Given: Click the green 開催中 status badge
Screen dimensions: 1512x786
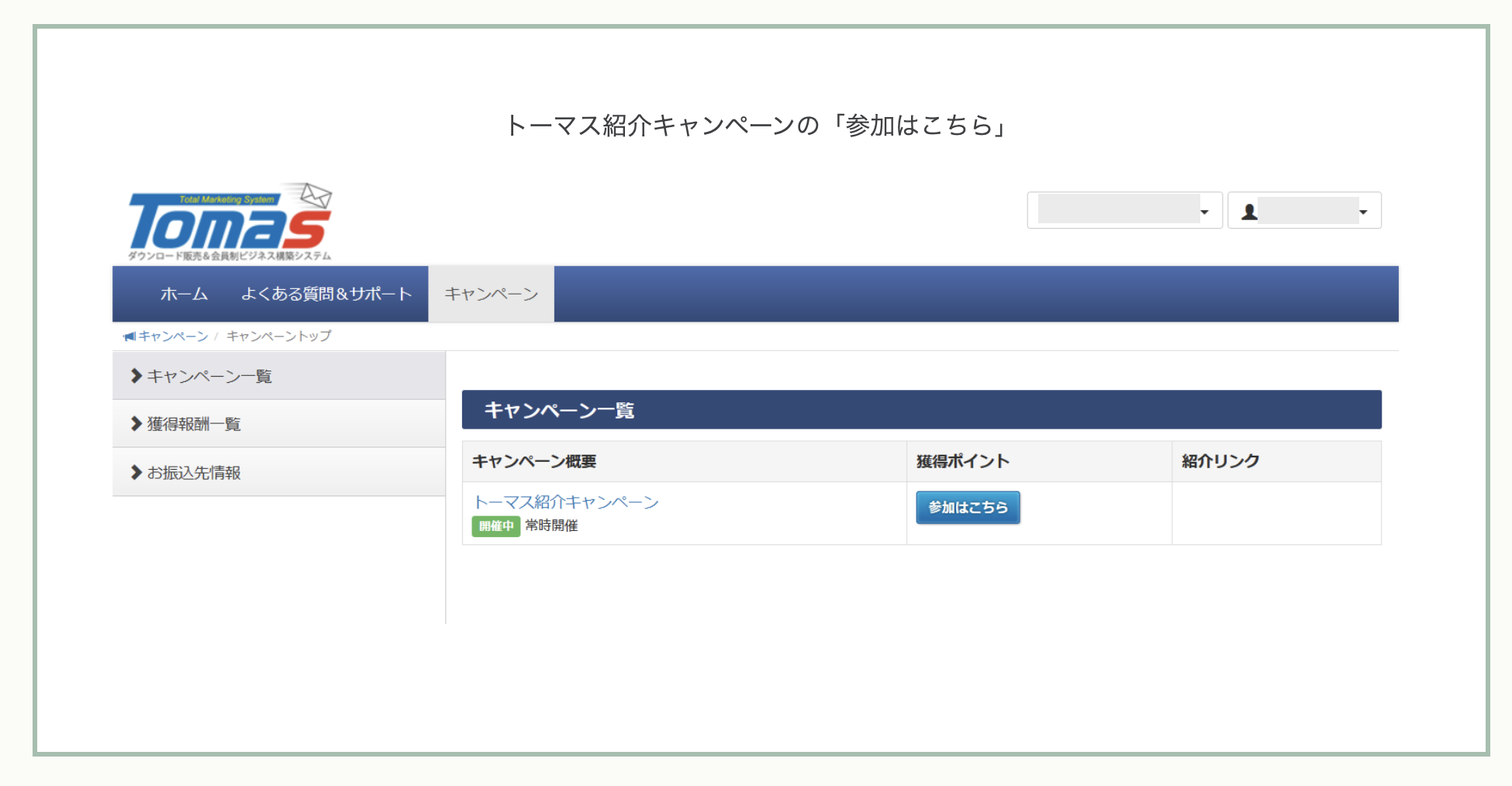Looking at the screenshot, I should [x=495, y=526].
